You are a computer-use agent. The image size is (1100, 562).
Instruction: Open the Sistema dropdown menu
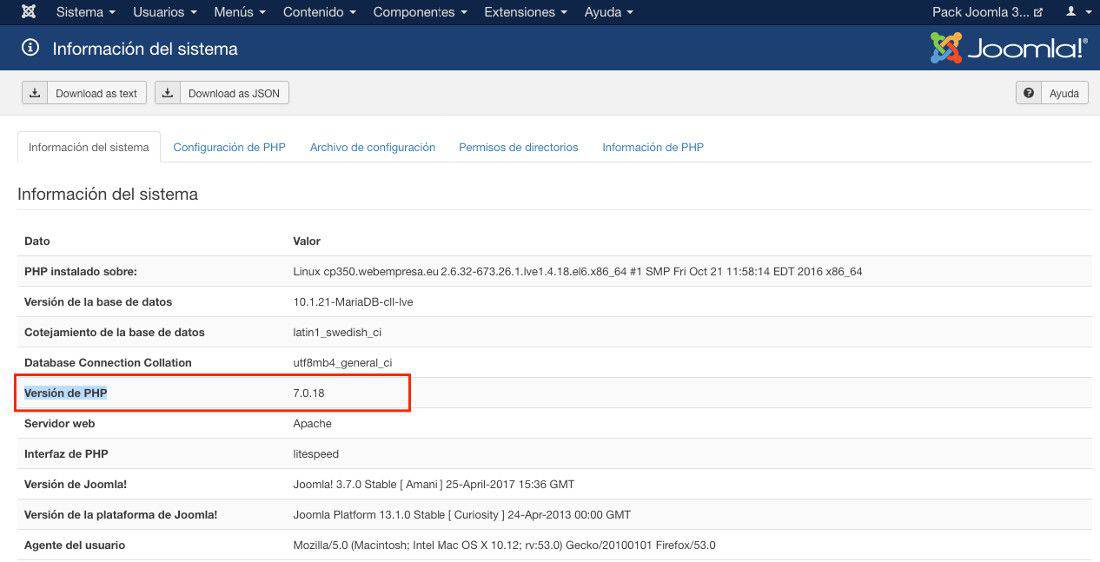[86, 12]
